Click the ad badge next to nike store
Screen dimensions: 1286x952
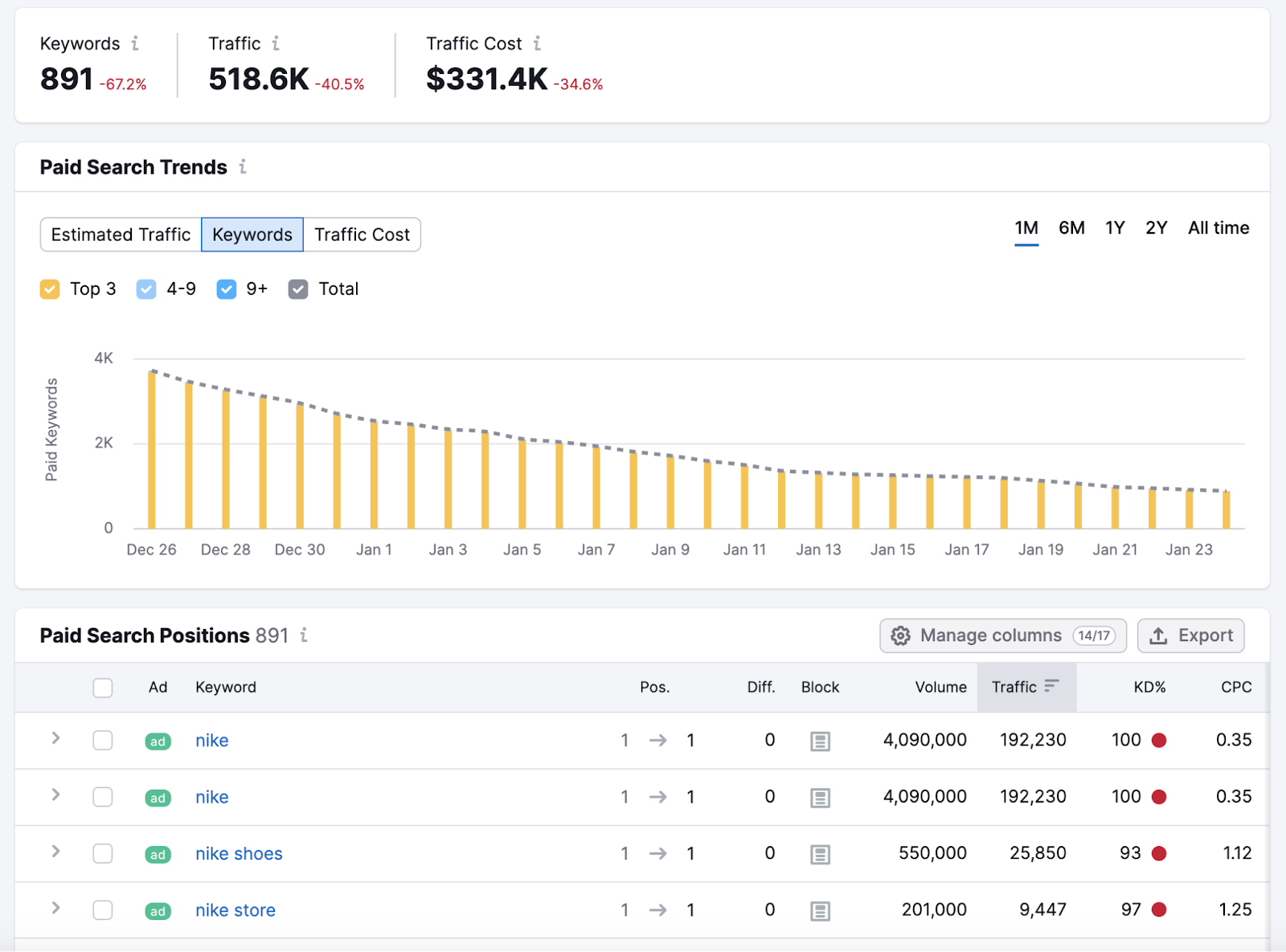[x=158, y=910]
